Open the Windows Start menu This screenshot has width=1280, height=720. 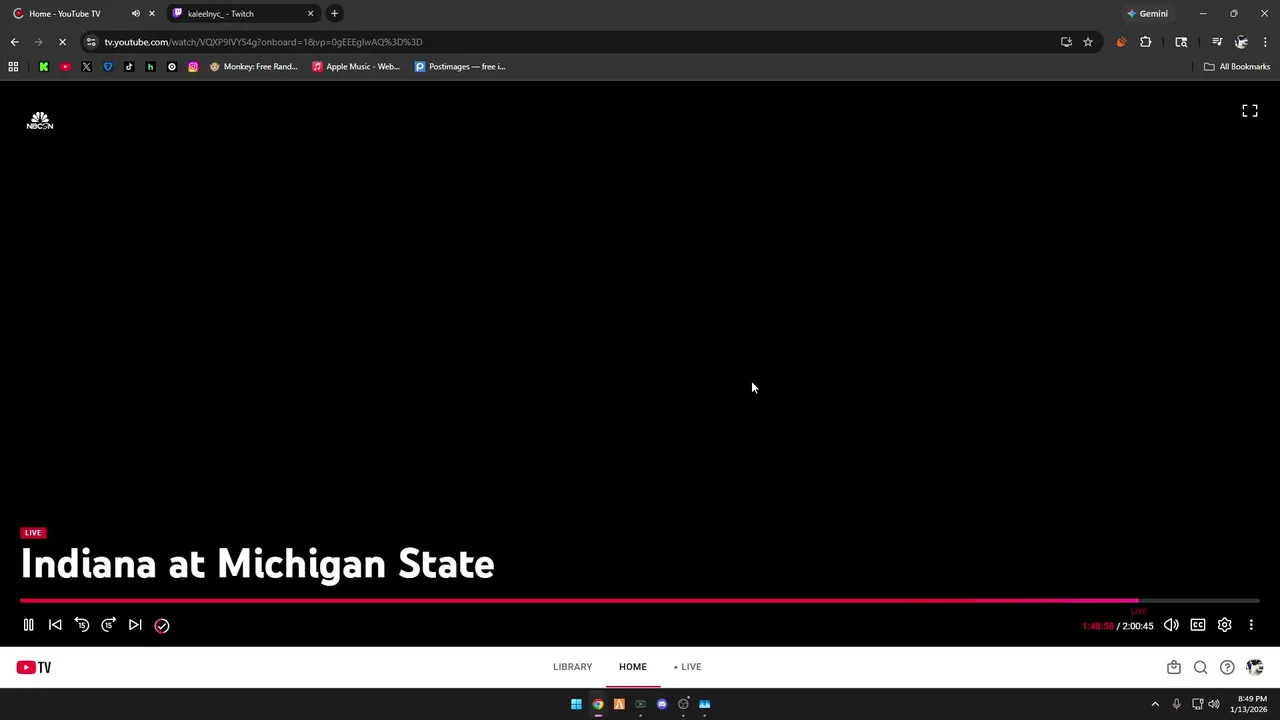[576, 704]
